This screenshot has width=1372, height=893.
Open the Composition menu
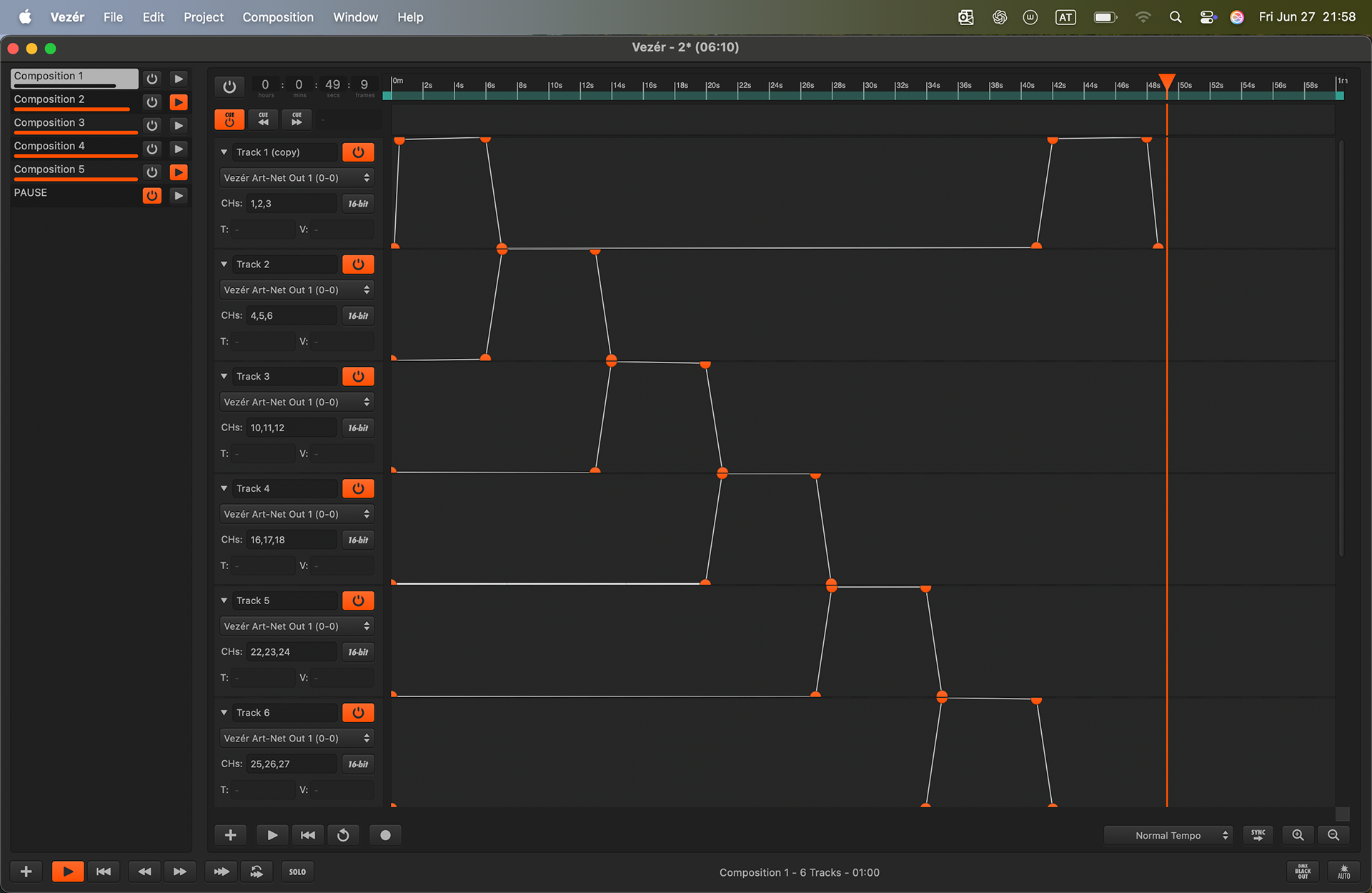click(277, 17)
